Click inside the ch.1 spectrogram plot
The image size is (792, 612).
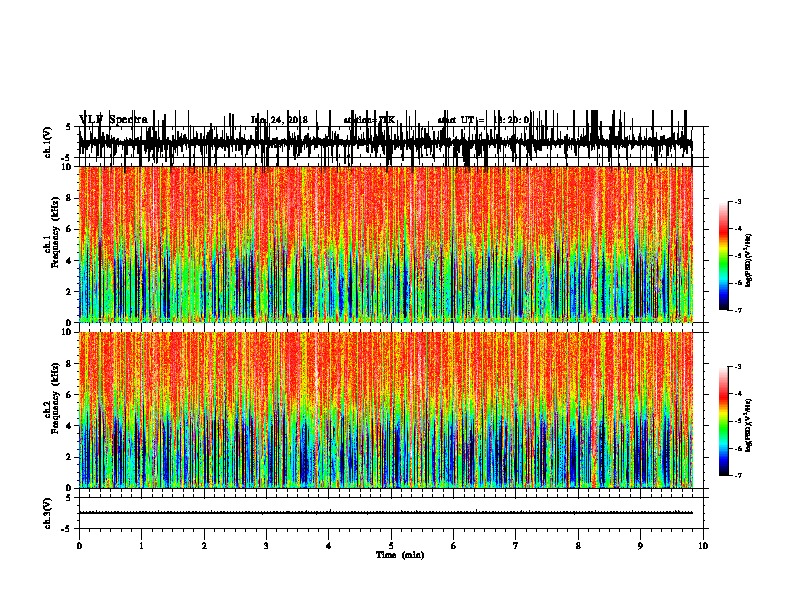386,244
